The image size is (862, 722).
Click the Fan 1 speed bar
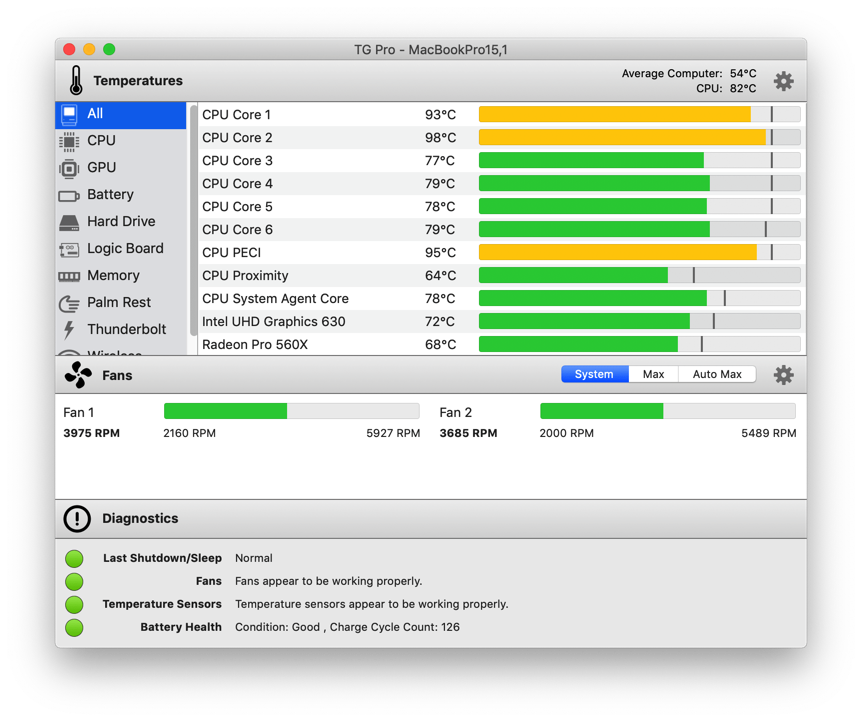point(290,410)
